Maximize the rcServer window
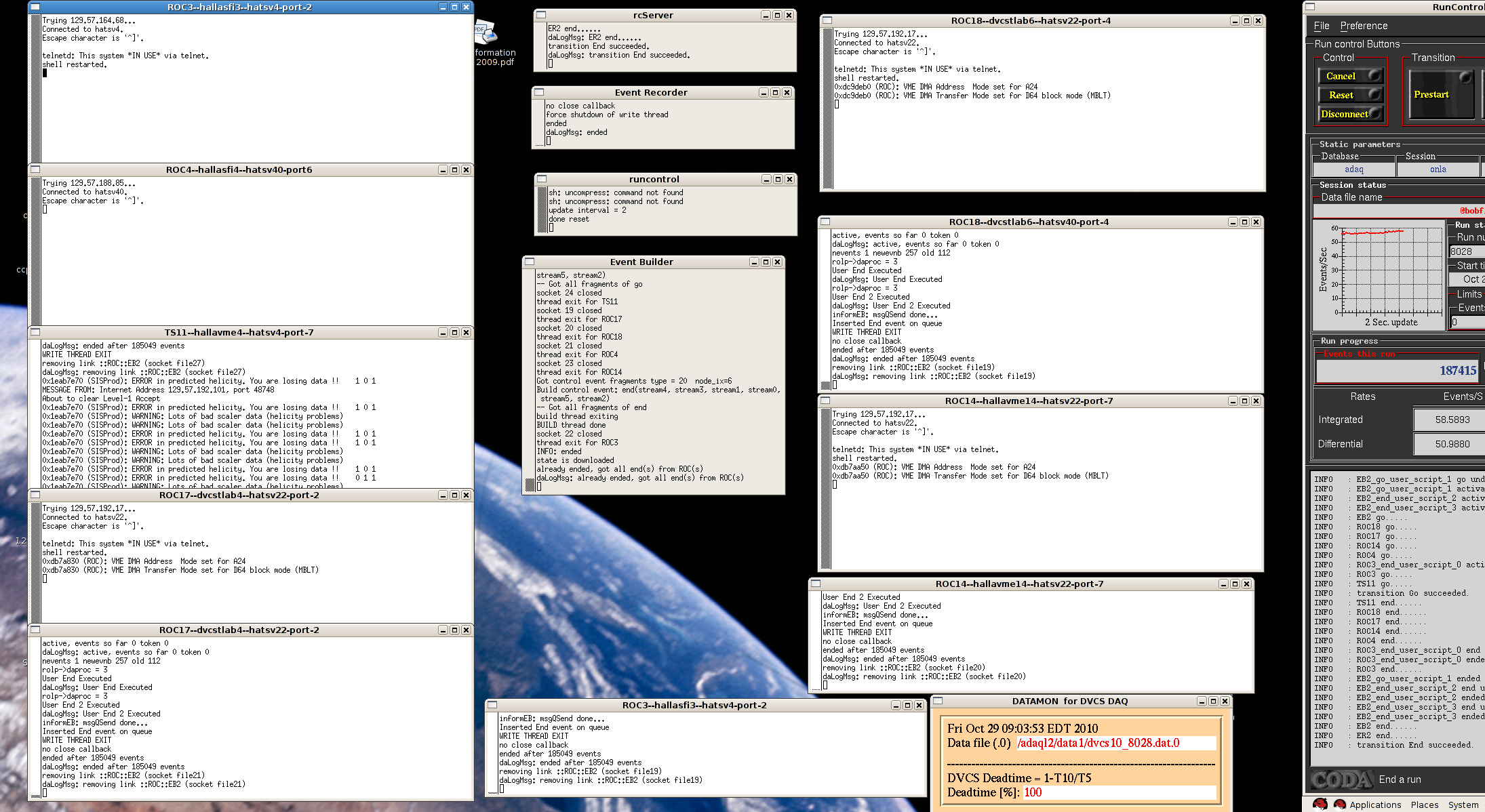The width and height of the screenshot is (1485, 812). point(777,15)
